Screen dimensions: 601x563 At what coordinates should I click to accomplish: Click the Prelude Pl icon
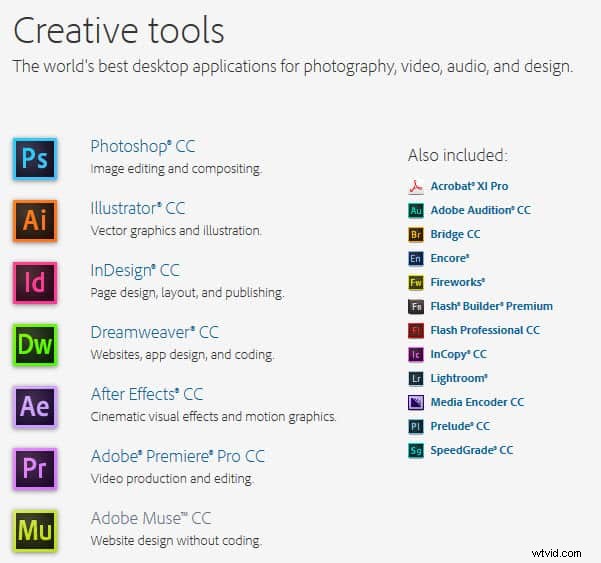pyautogui.click(x=416, y=427)
